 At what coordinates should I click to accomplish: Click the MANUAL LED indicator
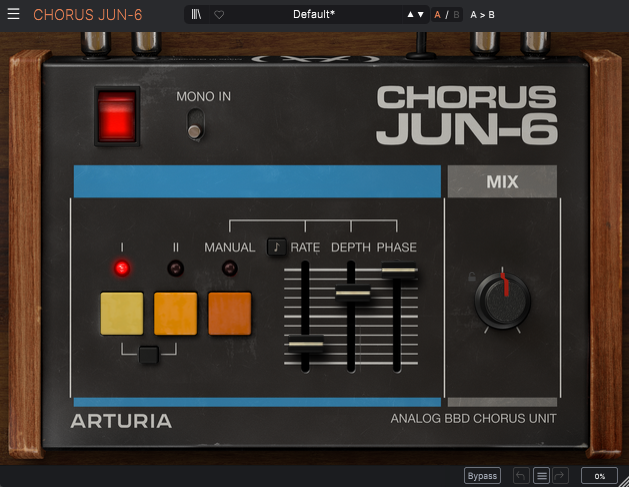[229, 268]
